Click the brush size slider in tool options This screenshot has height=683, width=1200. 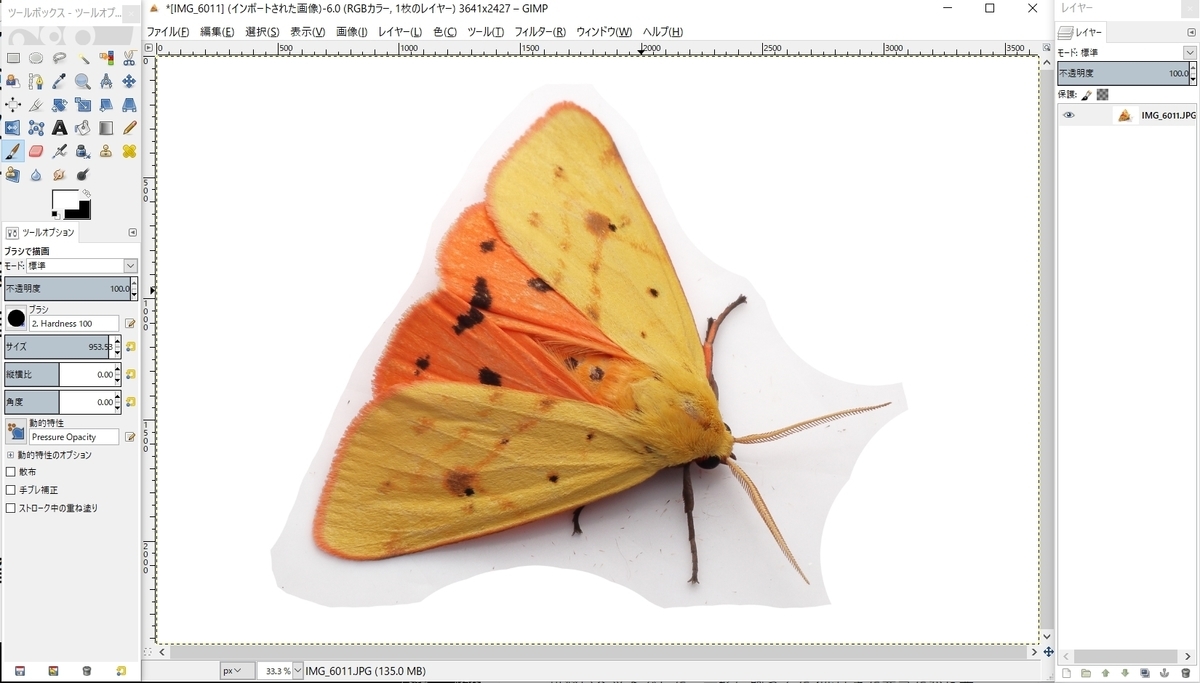pos(63,346)
